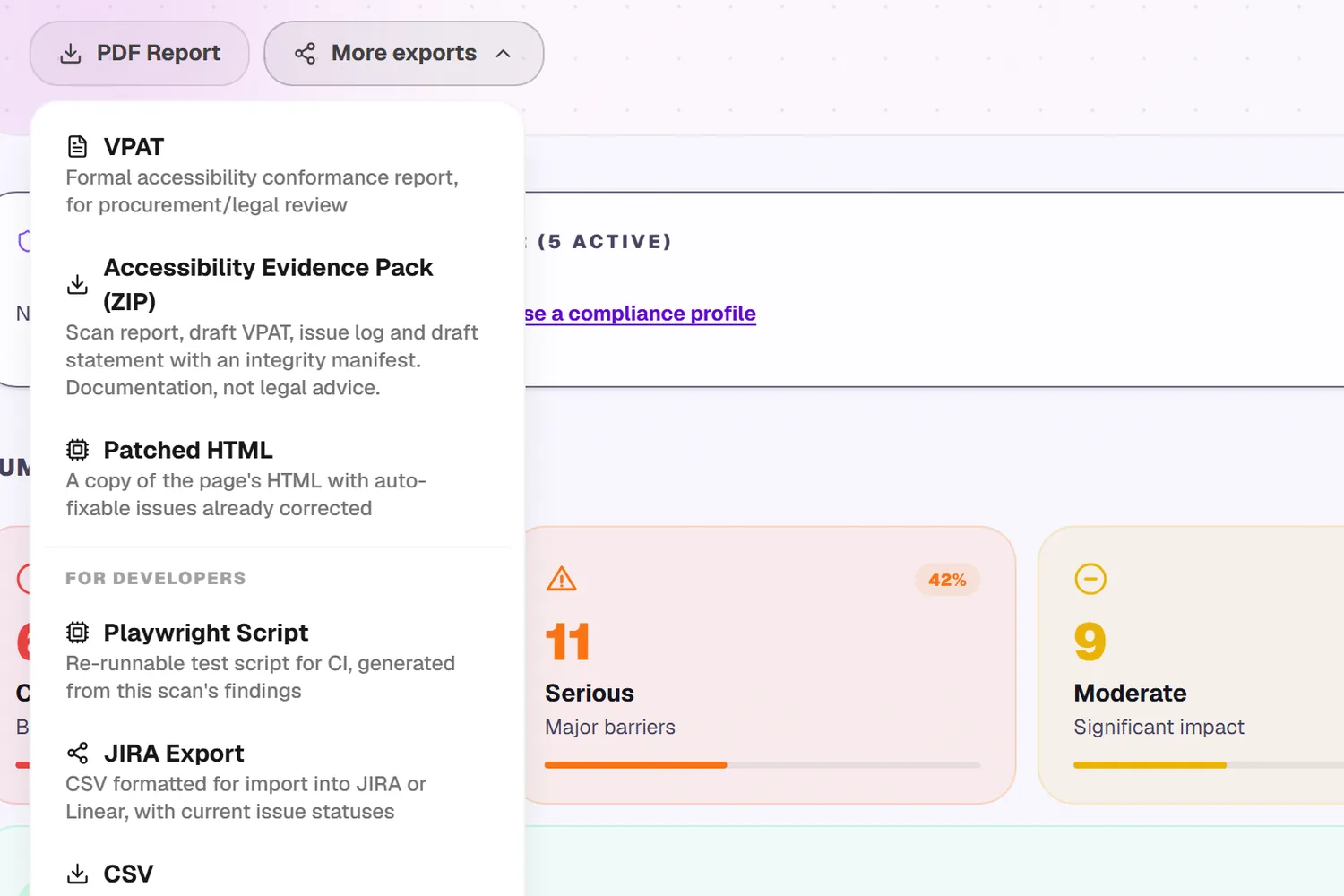1344x896 pixels.
Task: Click the 42% badge on Serious card
Action: click(947, 580)
